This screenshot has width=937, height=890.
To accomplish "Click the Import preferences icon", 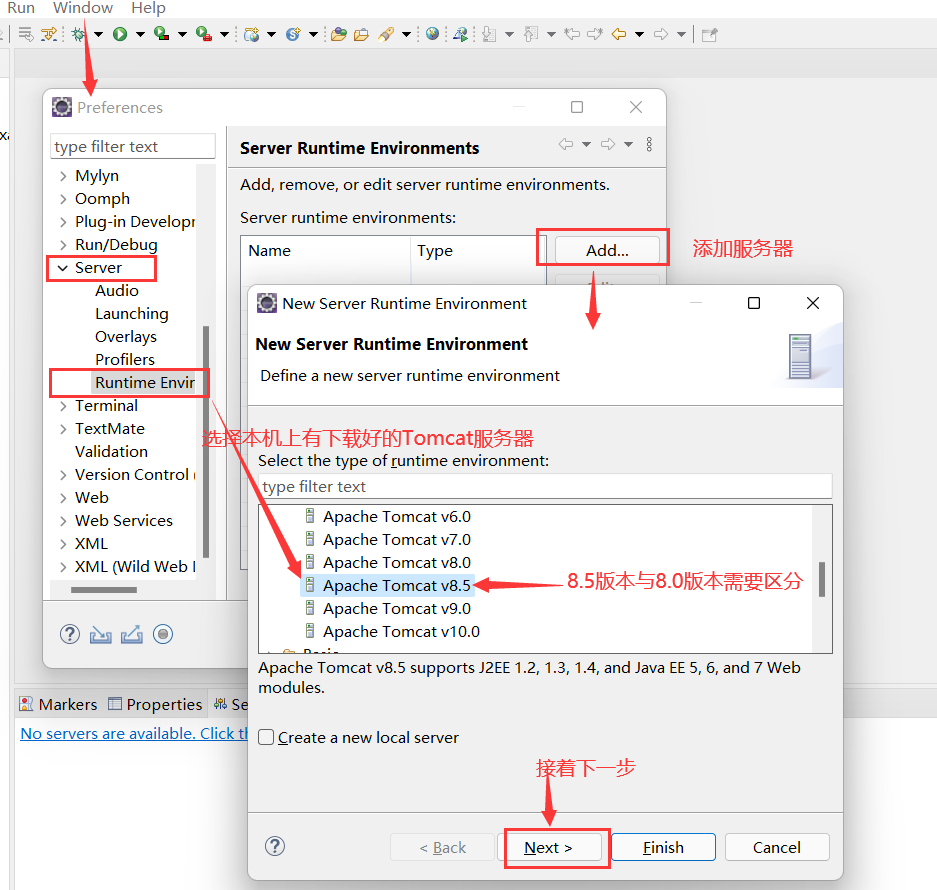I will tap(100, 634).
